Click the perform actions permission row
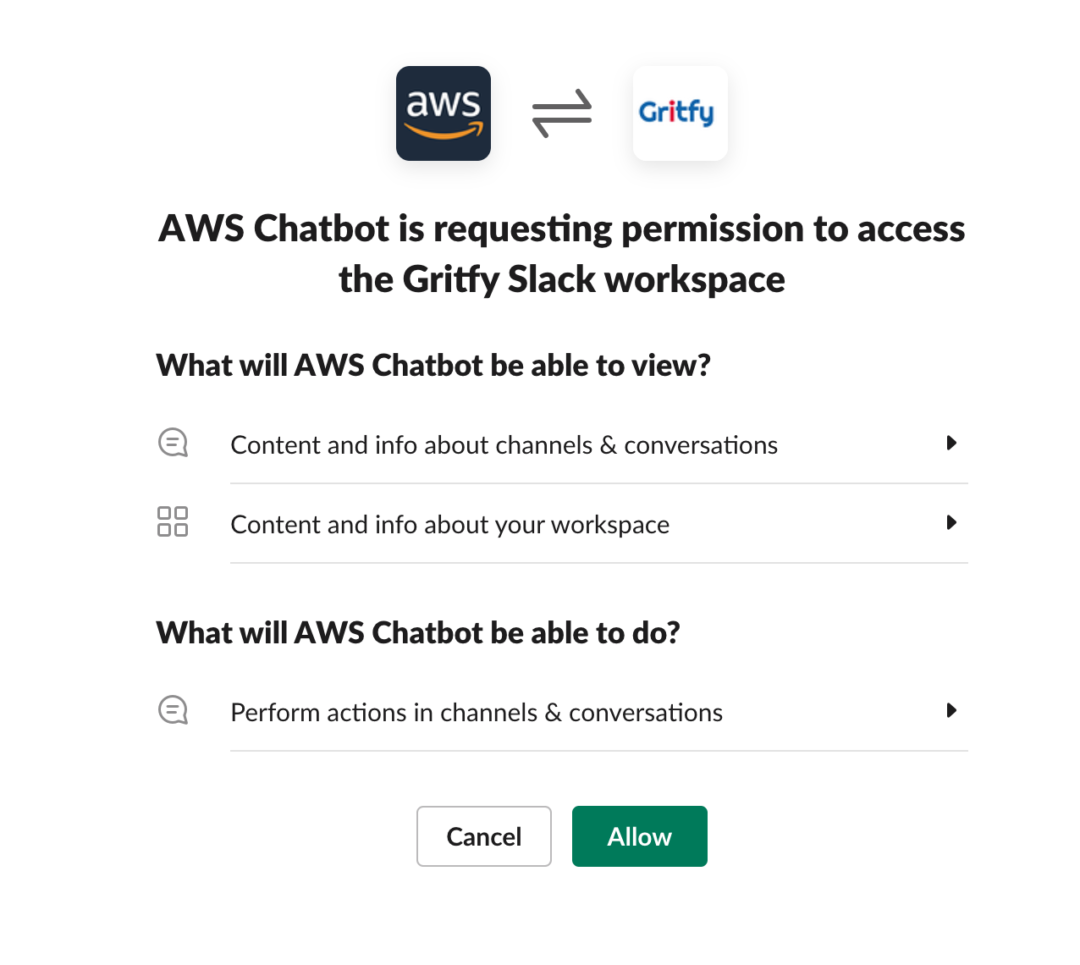 (x=476, y=712)
